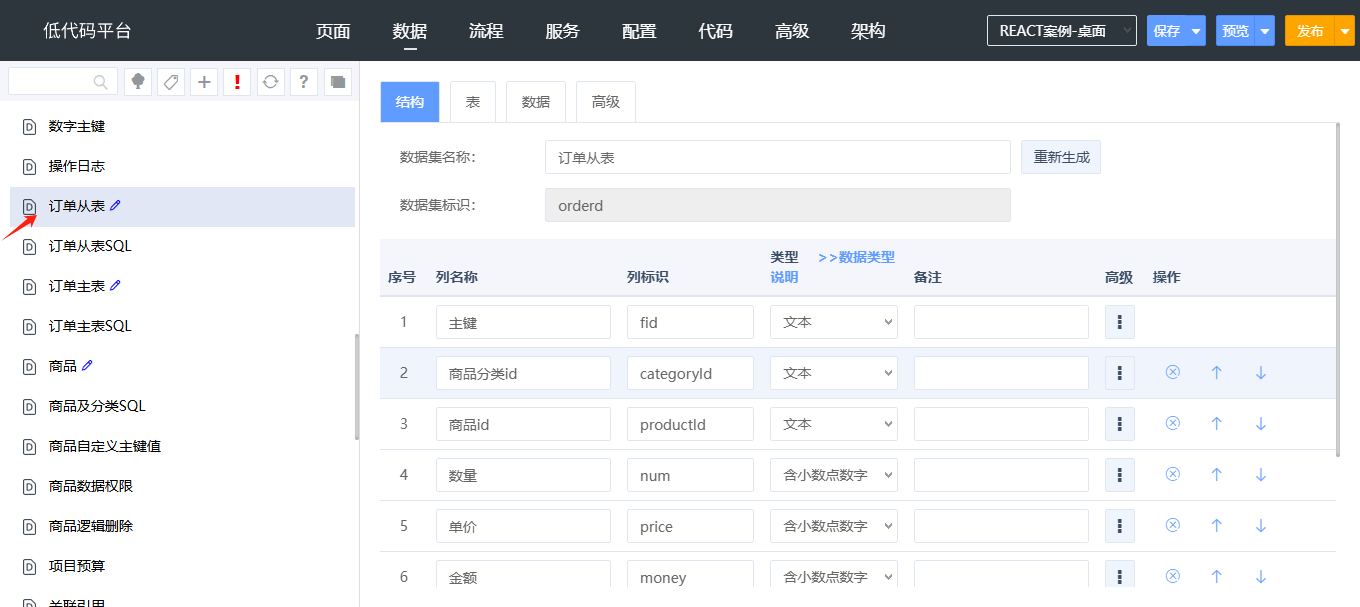
Task: Open the 代码 top menu
Action: click(715, 31)
